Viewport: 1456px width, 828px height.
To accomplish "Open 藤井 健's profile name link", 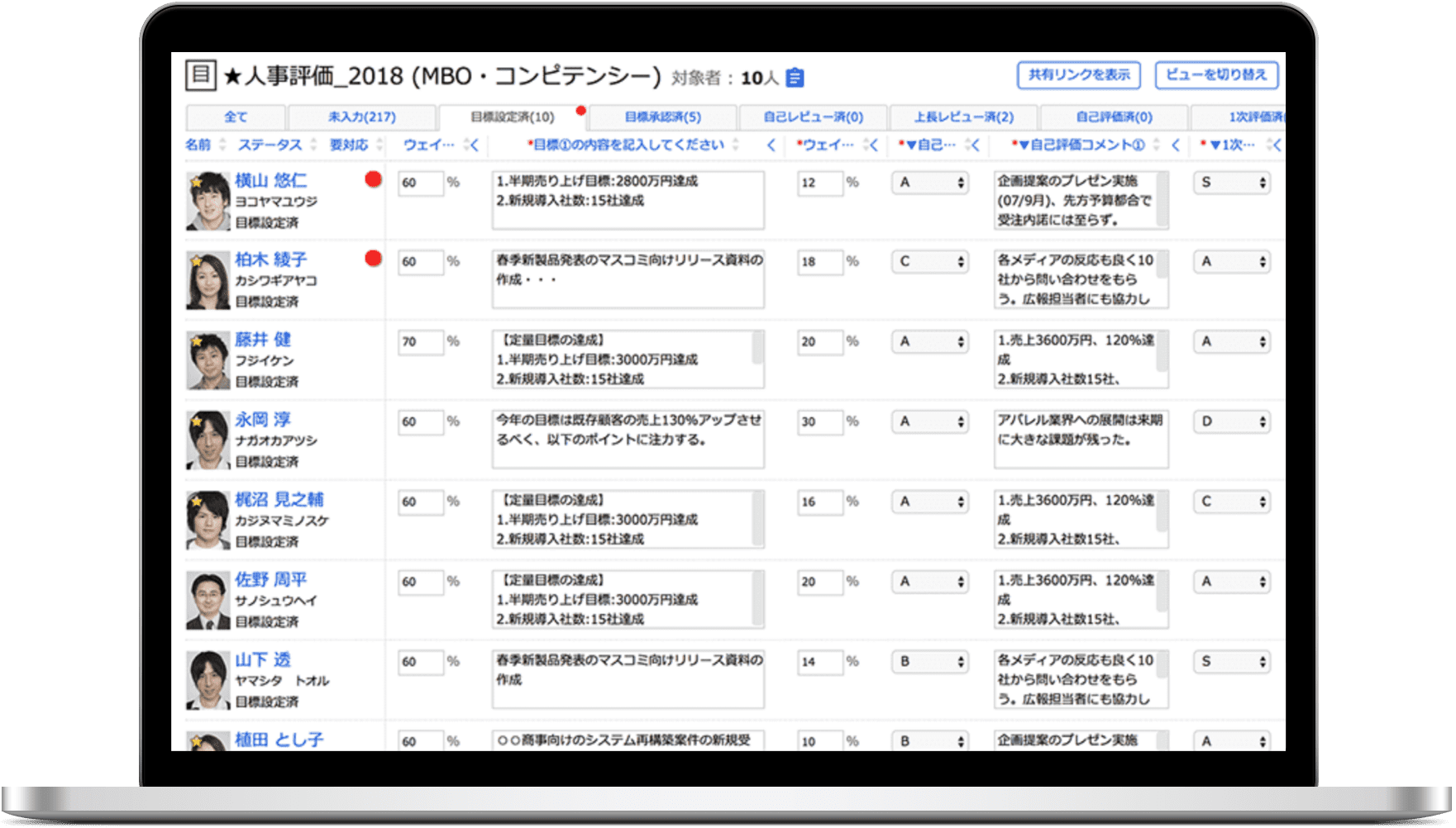I will pos(263,340).
